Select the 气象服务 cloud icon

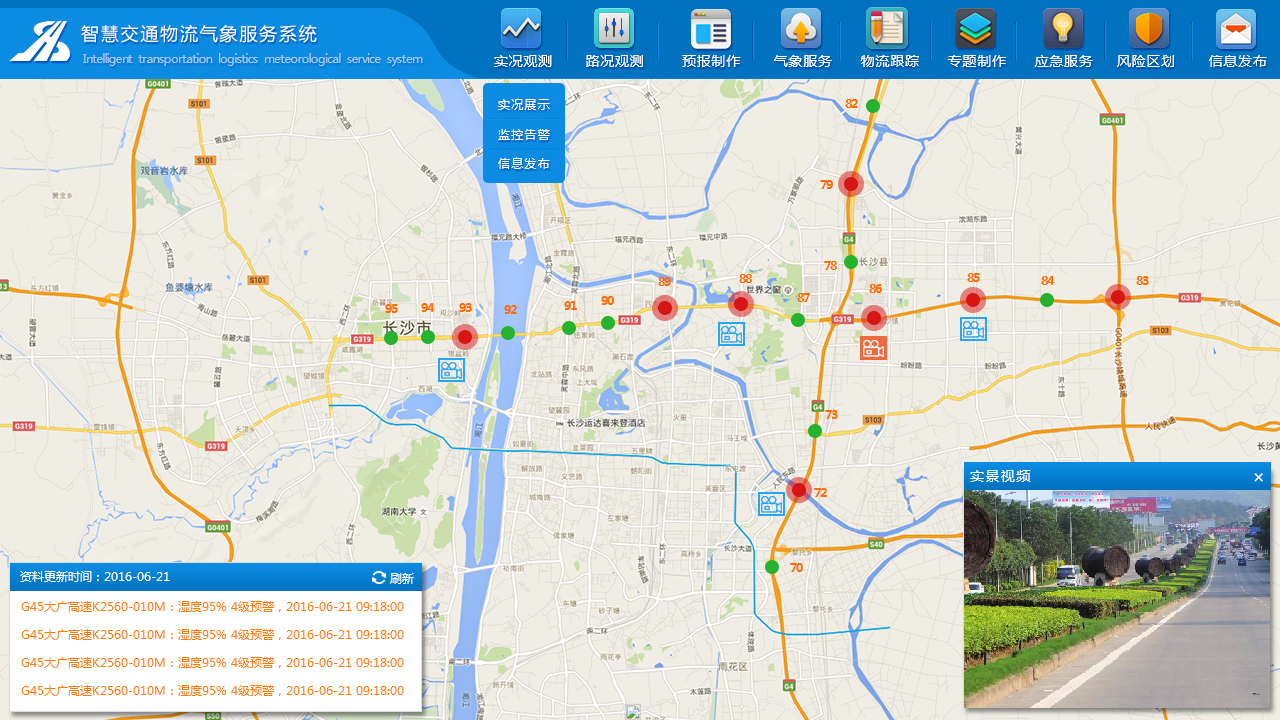pos(801,30)
